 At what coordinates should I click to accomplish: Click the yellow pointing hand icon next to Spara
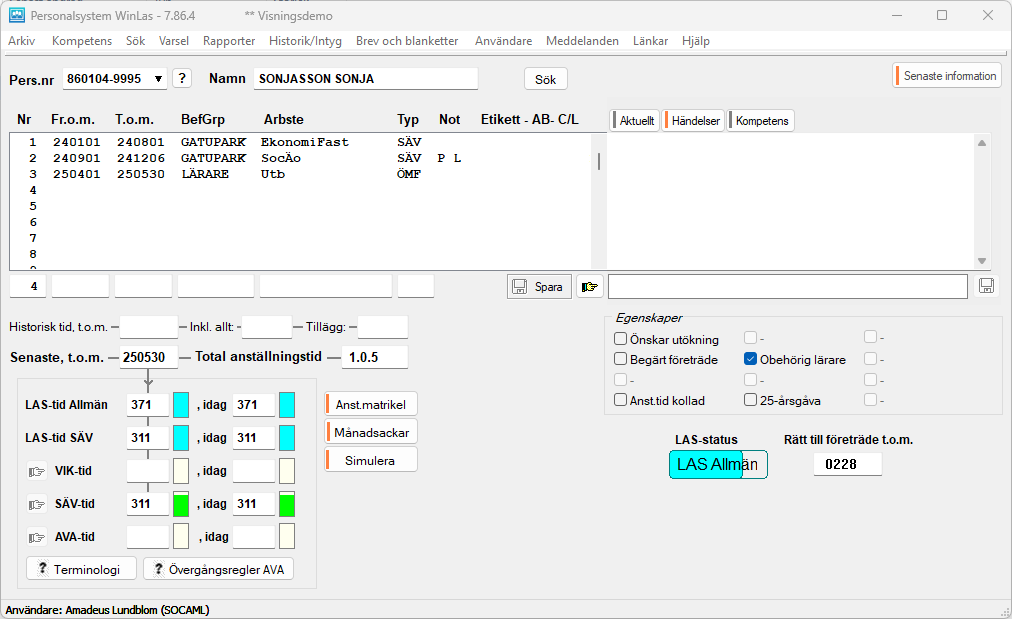click(x=590, y=287)
